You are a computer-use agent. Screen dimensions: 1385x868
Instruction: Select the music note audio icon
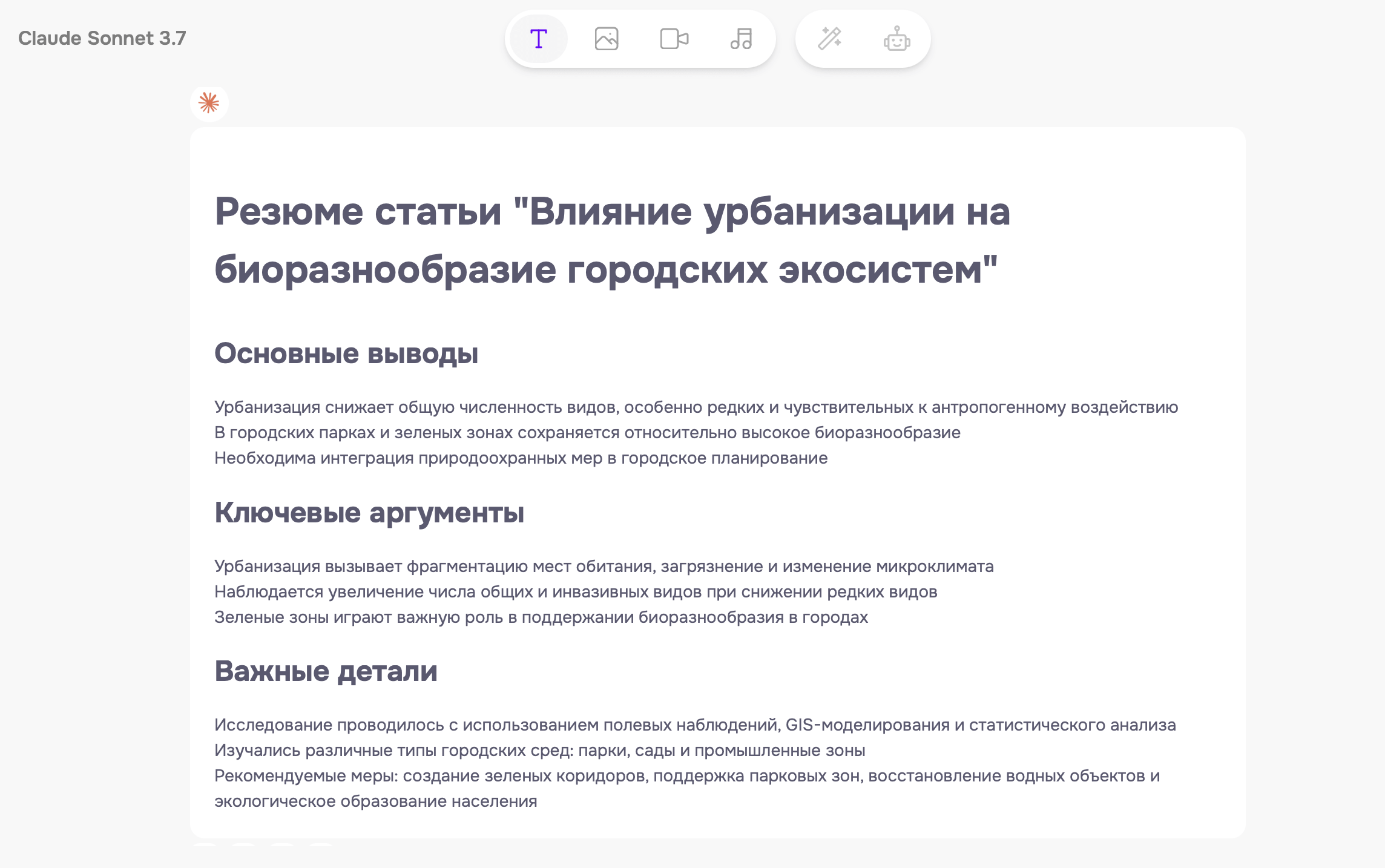(741, 39)
